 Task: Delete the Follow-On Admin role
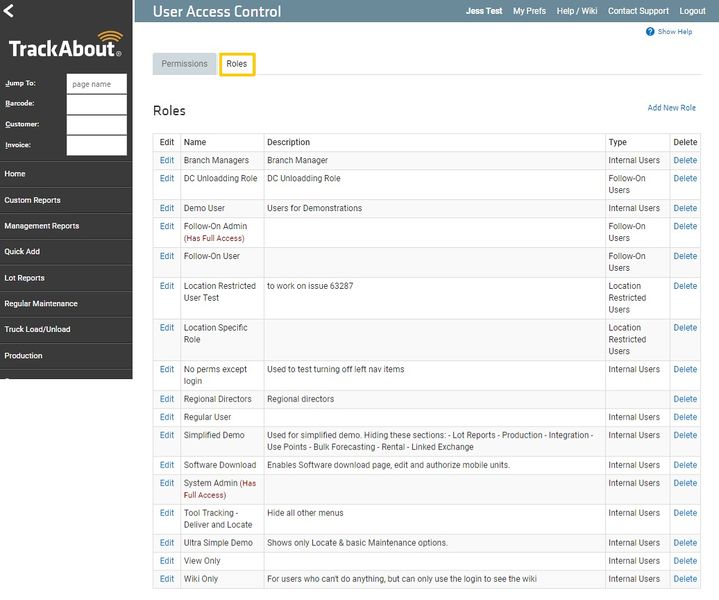point(685,226)
